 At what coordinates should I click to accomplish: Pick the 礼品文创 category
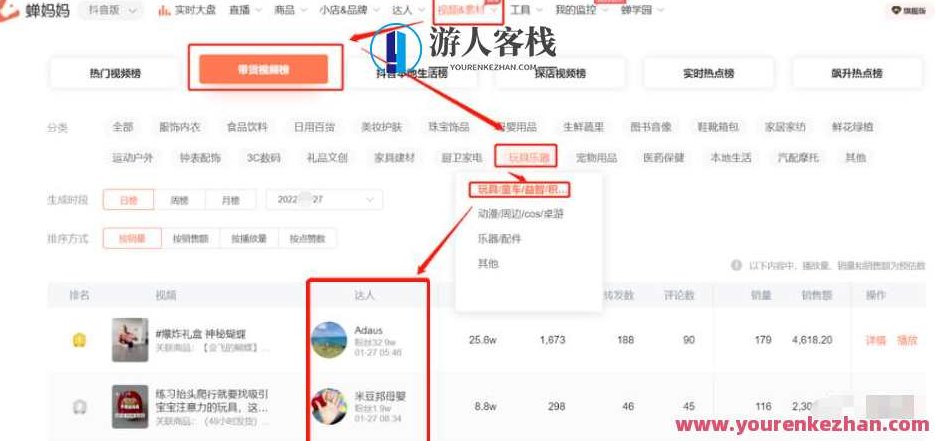327,158
